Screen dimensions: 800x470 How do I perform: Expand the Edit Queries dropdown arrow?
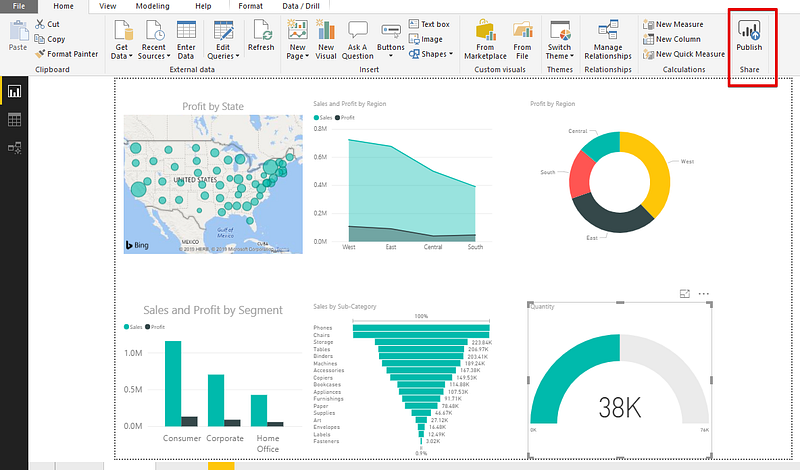[237, 56]
